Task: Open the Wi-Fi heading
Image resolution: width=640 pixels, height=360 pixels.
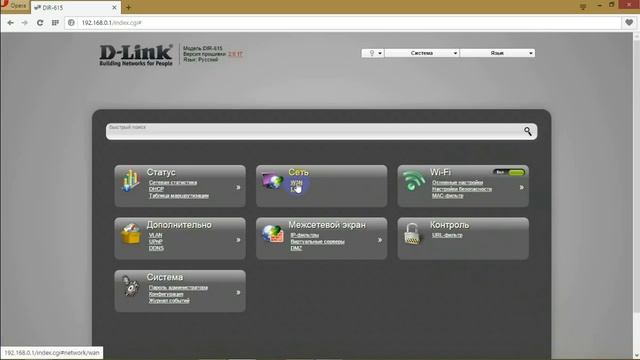Action: pyautogui.click(x=440, y=172)
